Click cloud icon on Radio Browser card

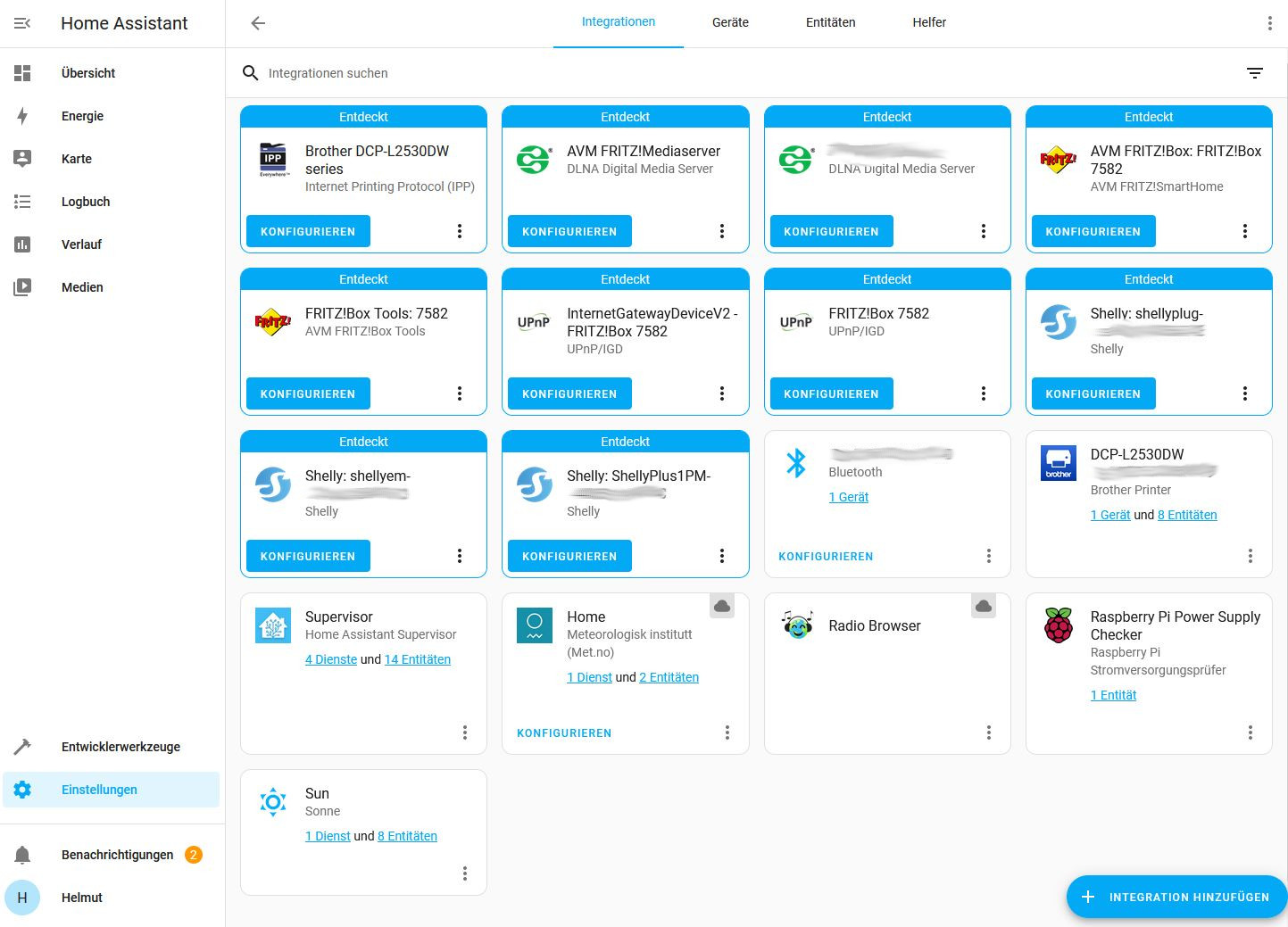(x=984, y=606)
